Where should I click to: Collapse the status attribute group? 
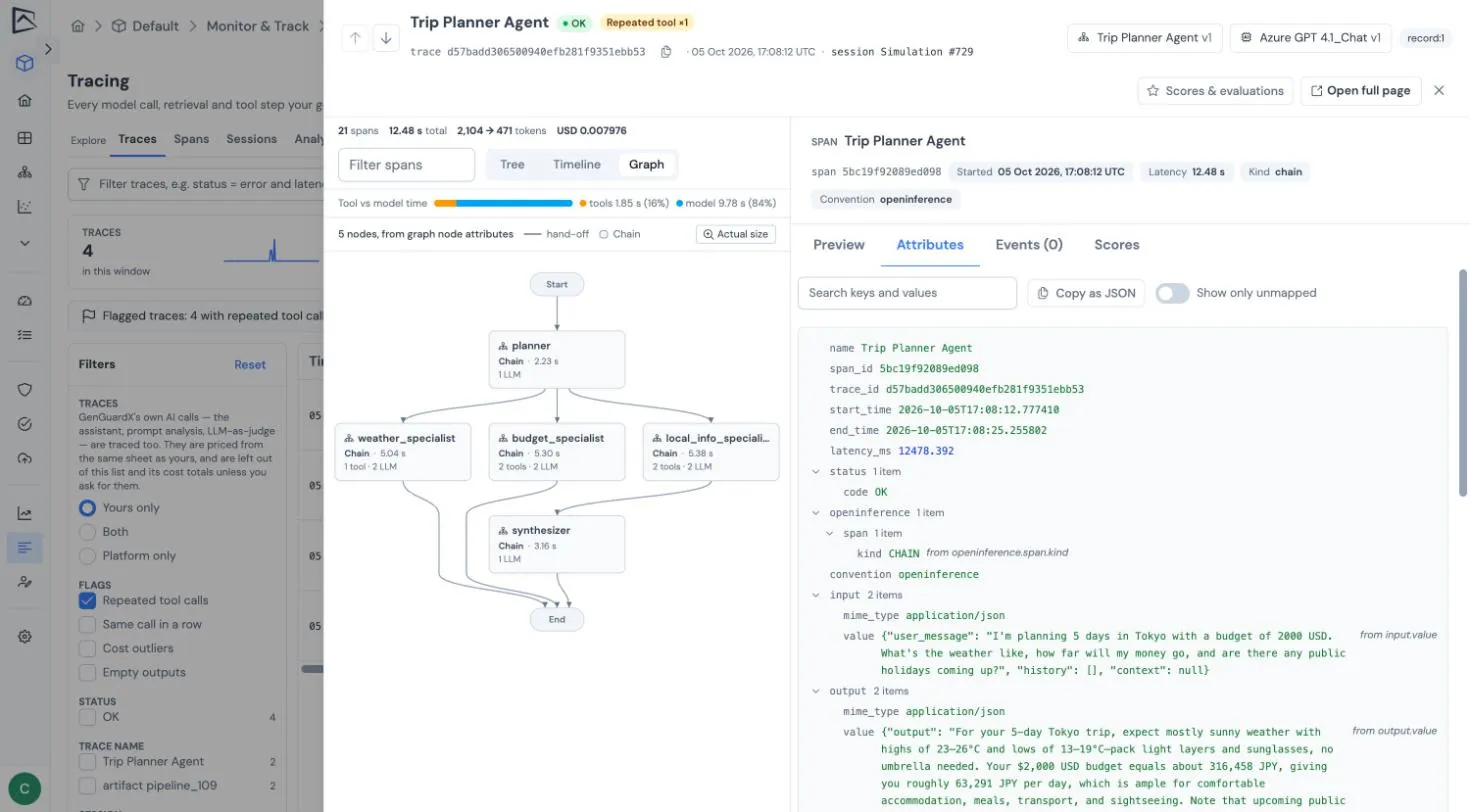pos(818,471)
